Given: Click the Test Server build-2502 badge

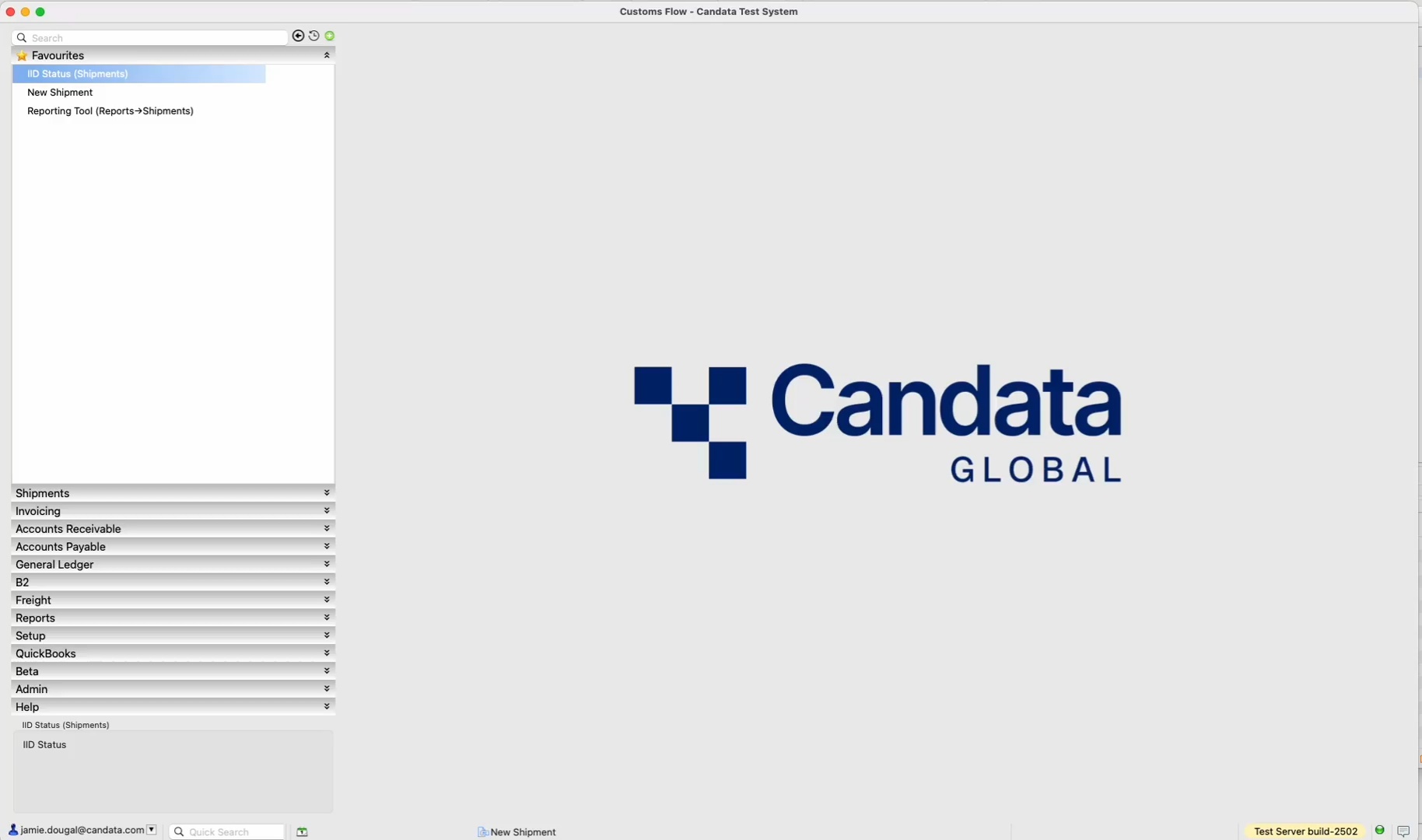Looking at the screenshot, I should pyautogui.click(x=1306, y=831).
